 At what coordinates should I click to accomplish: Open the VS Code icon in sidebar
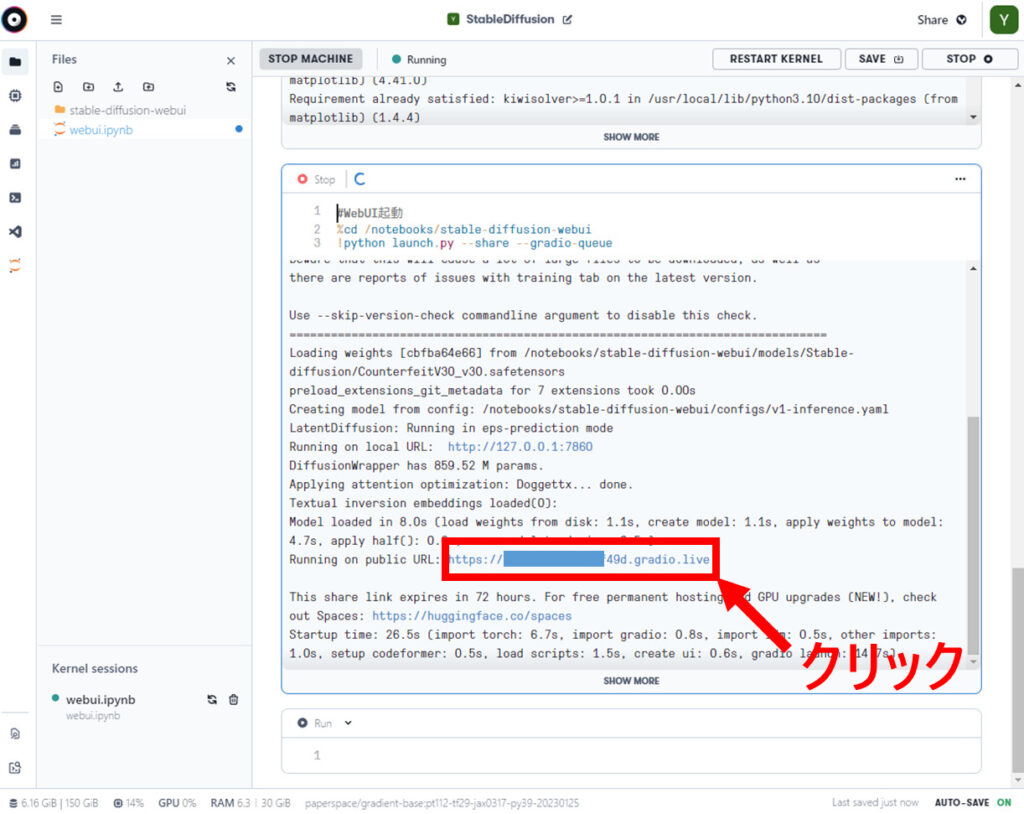(15, 231)
